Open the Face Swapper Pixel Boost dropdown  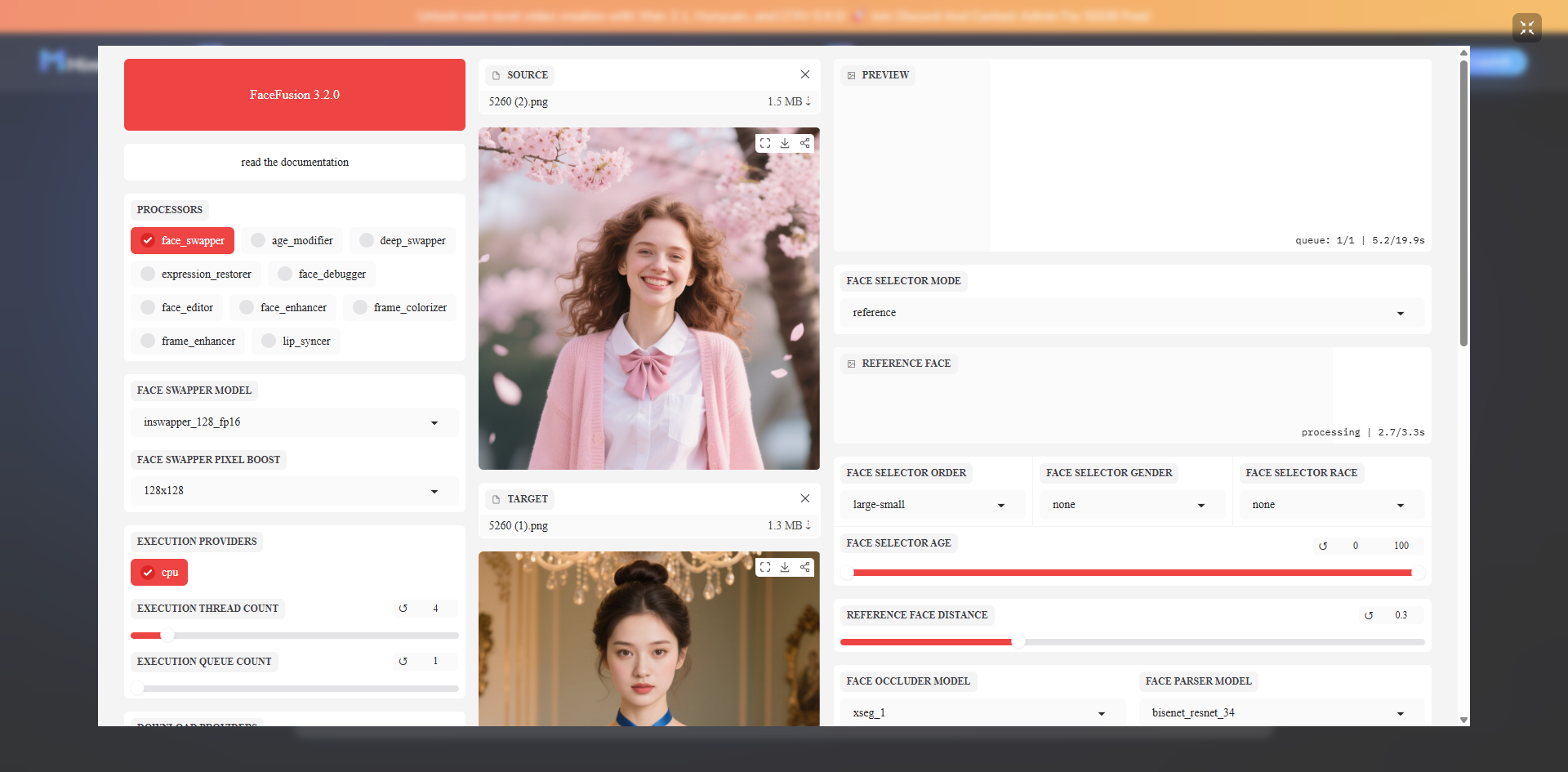click(294, 491)
